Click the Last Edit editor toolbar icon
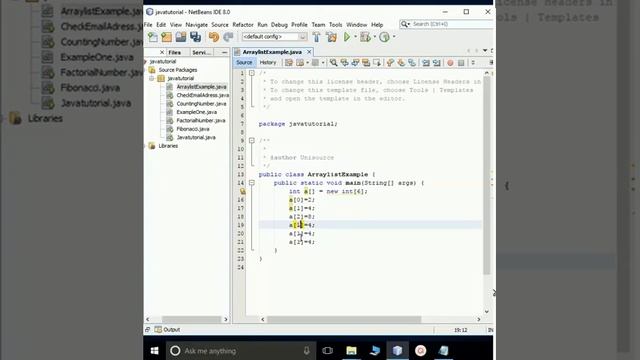 289,62
